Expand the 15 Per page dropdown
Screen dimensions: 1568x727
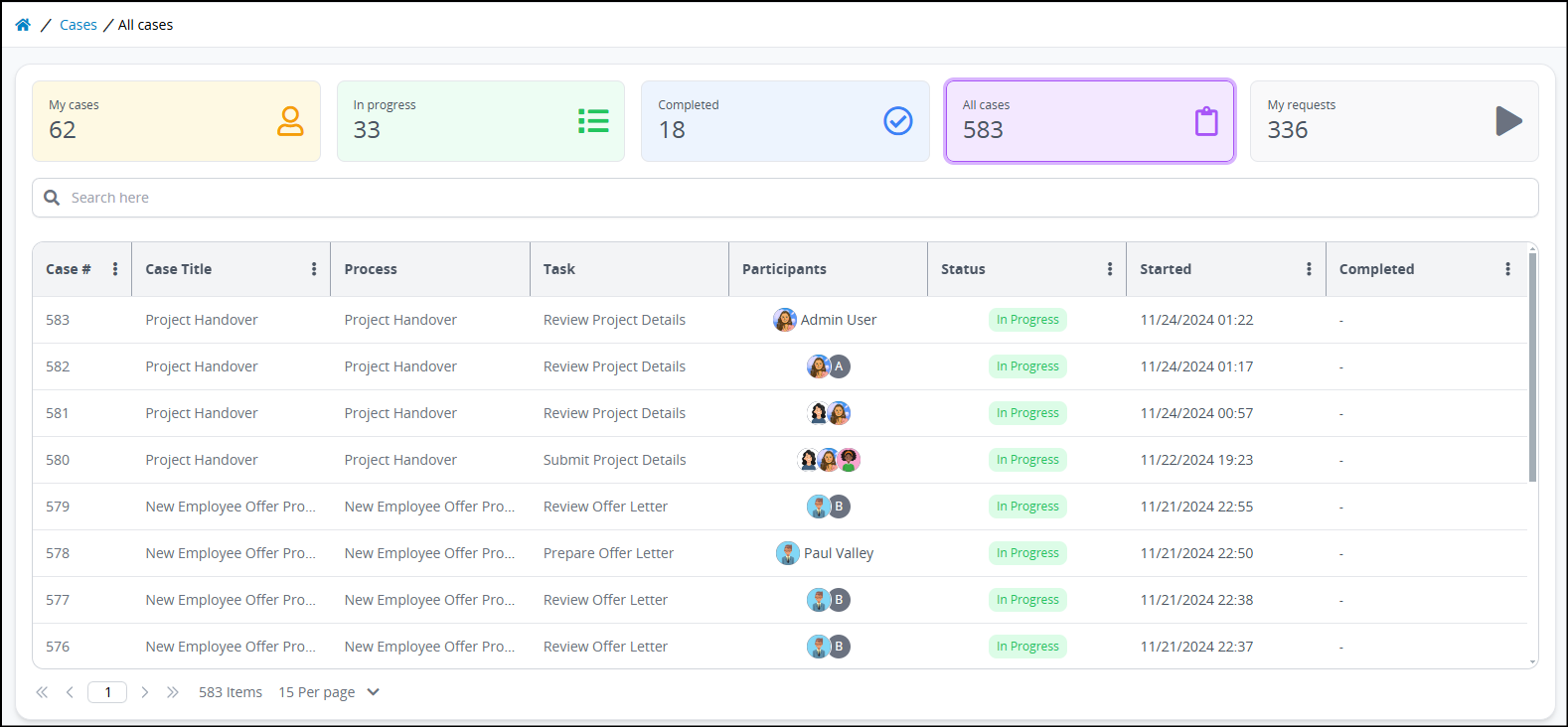329,692
